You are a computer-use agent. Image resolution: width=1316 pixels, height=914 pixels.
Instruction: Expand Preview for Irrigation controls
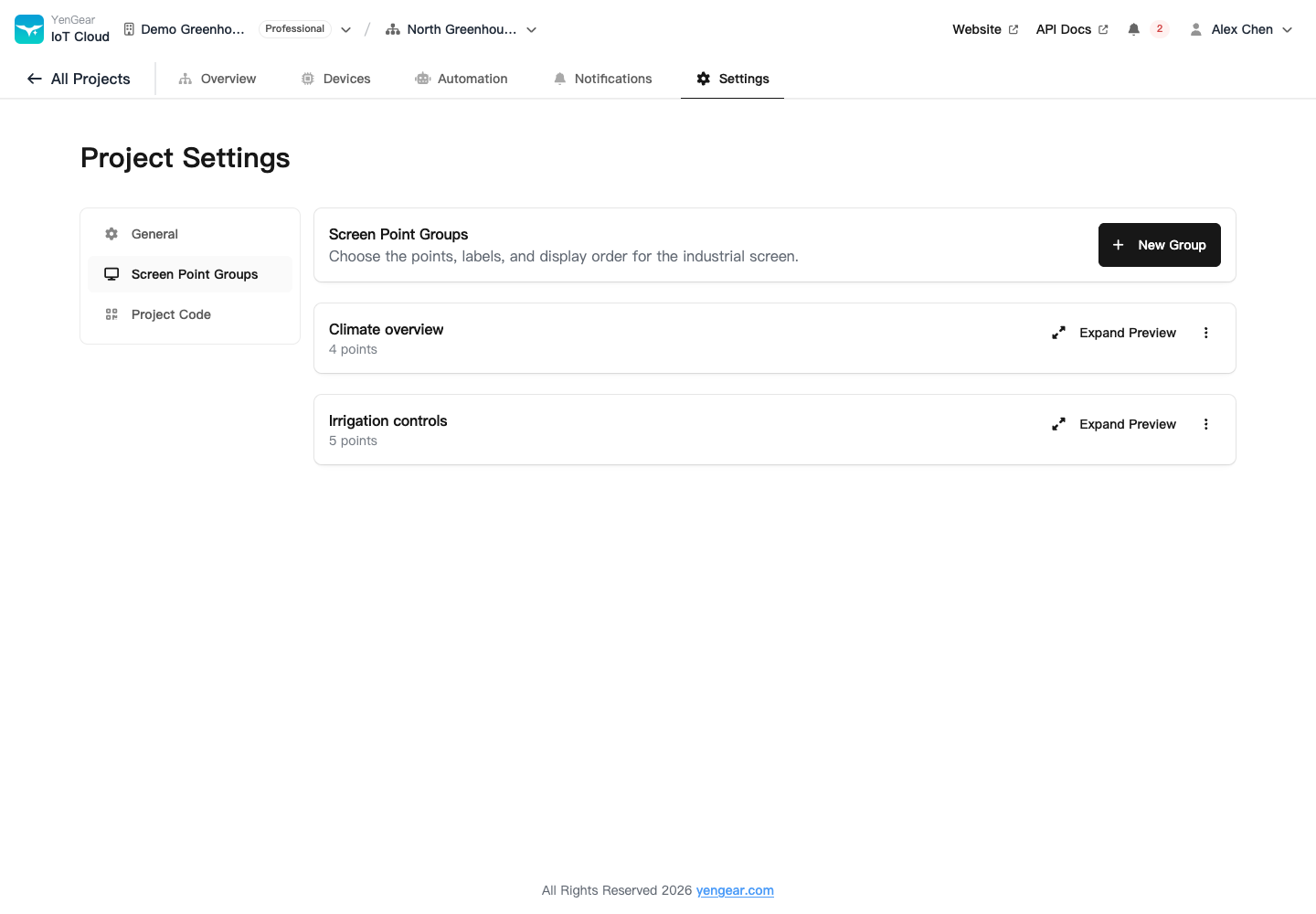pyautogui.click(x=1114, y=424)
